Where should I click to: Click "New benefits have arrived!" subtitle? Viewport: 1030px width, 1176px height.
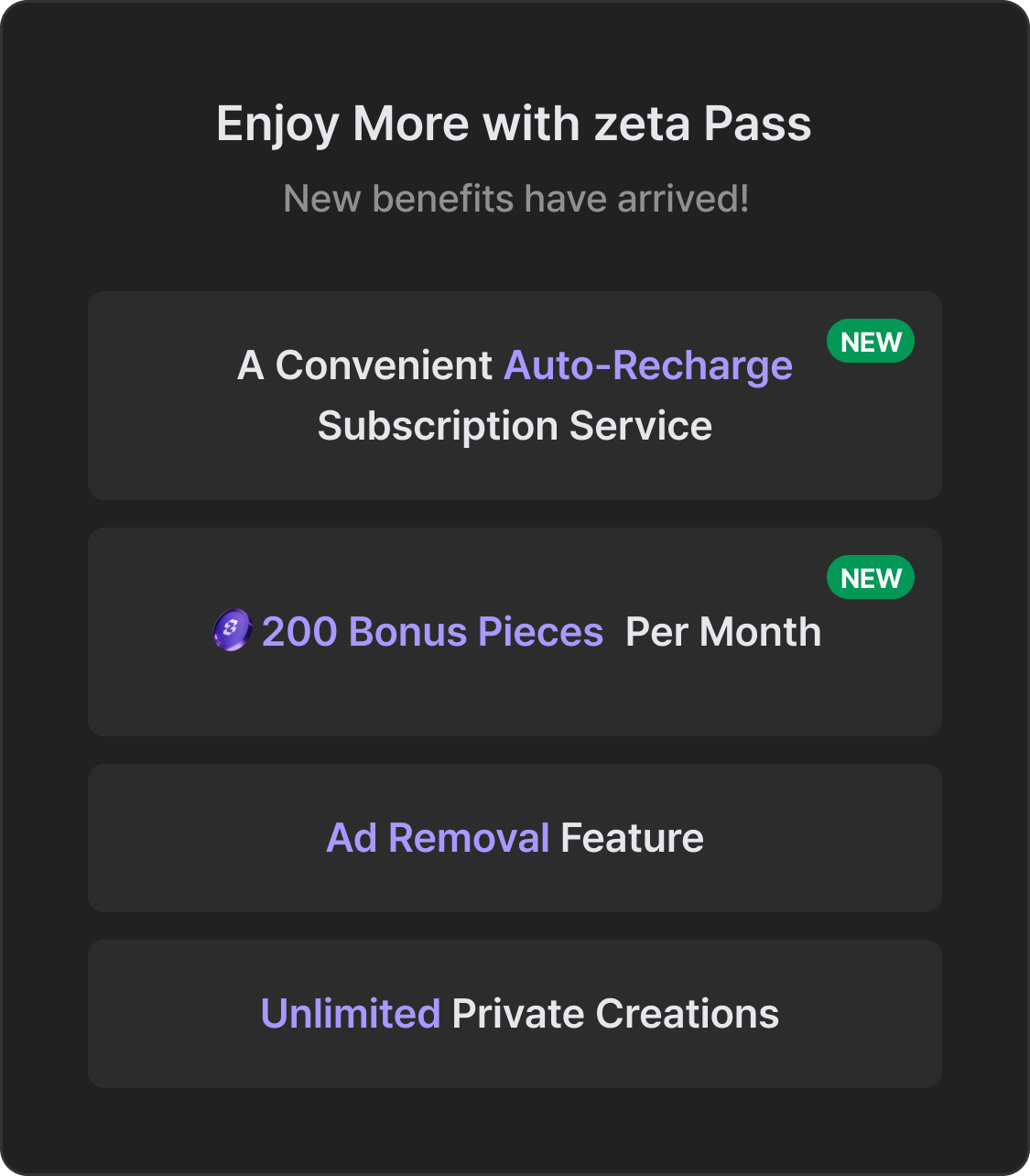[x=515, y=199]
